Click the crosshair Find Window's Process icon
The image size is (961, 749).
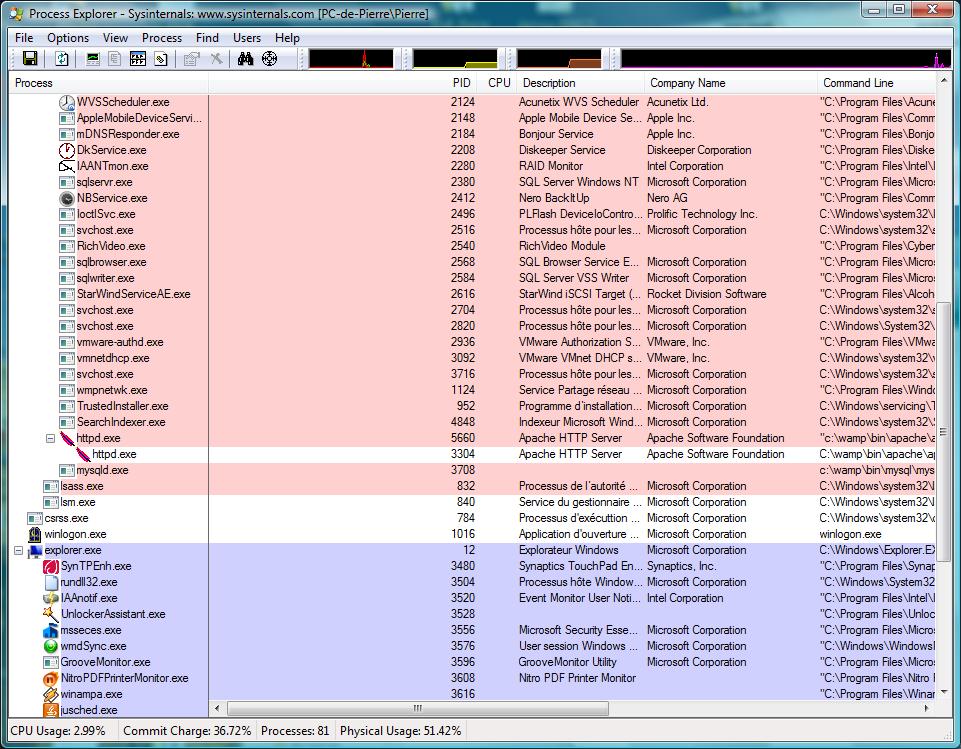269,60
